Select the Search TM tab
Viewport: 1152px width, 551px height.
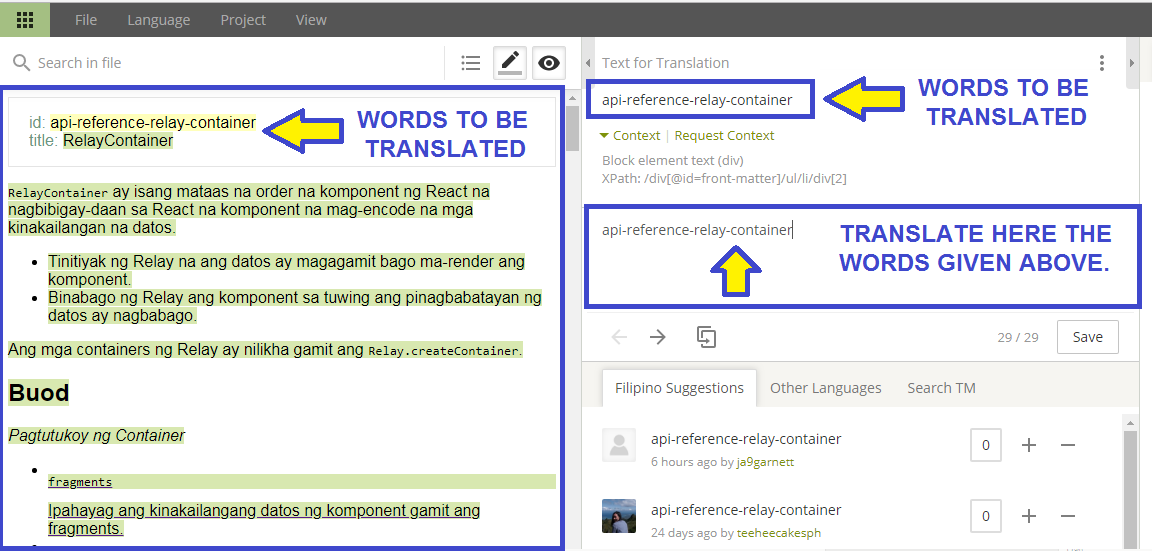coord(941,388)
